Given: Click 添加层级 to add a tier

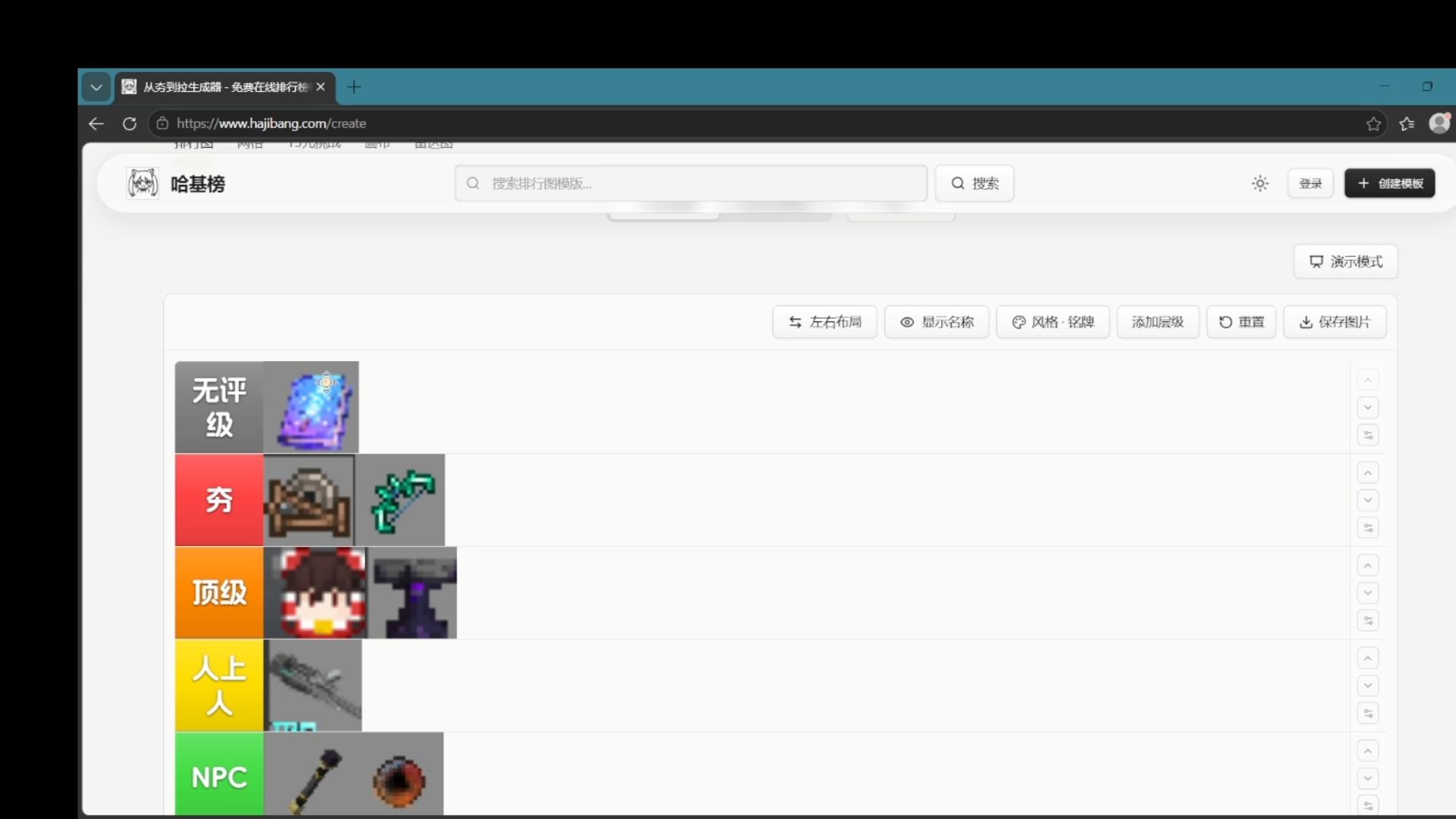Looking at the screenshot, I should (x=1158, y=322).
